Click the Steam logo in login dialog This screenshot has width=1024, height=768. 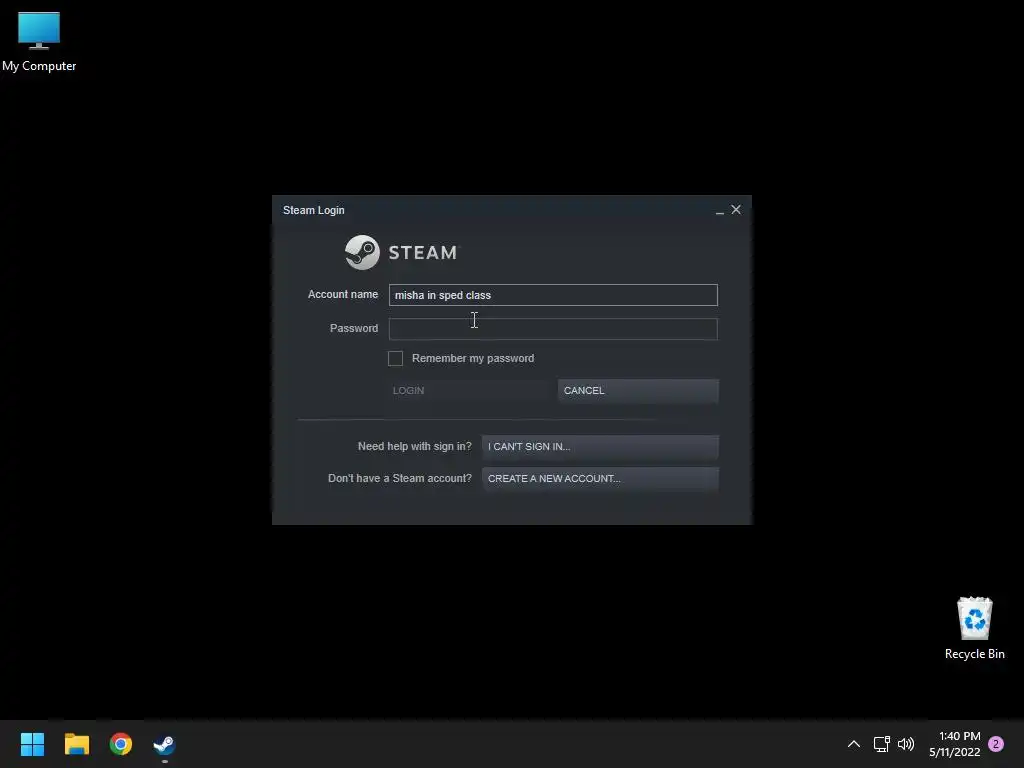pyautogui.click(x=402, y=252)
